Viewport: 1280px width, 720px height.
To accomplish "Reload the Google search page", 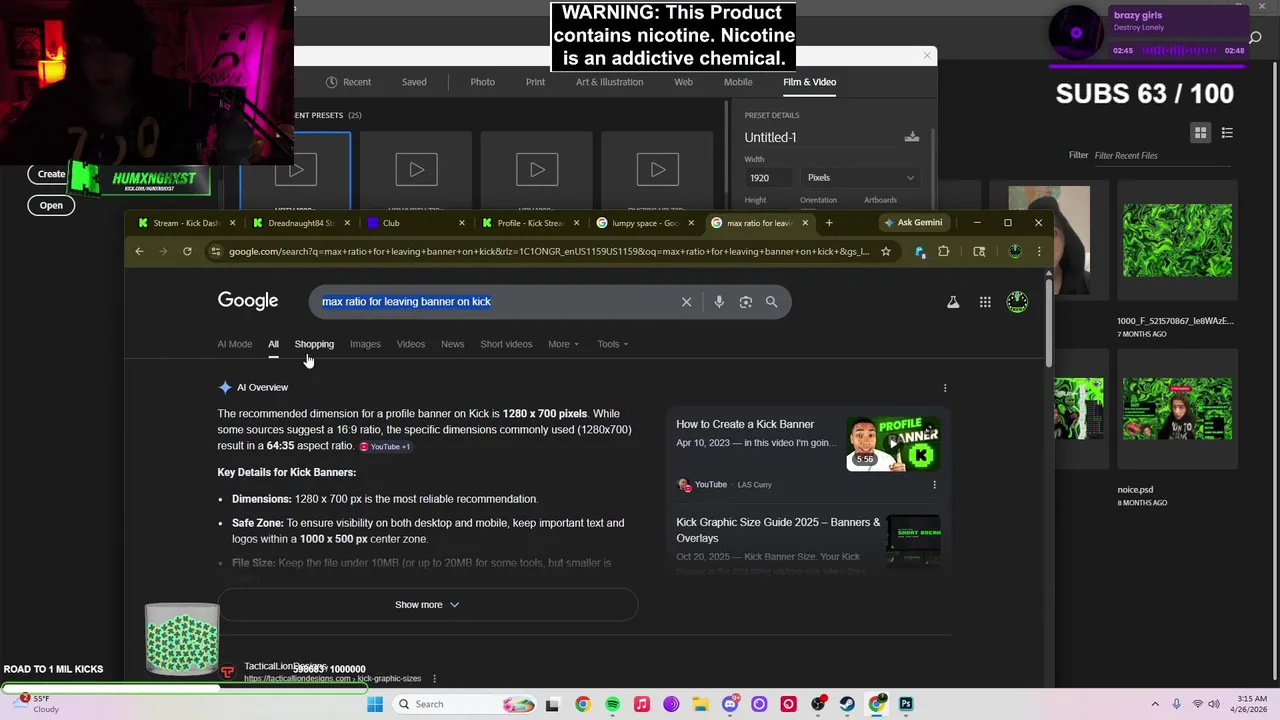I will point(187,251).
